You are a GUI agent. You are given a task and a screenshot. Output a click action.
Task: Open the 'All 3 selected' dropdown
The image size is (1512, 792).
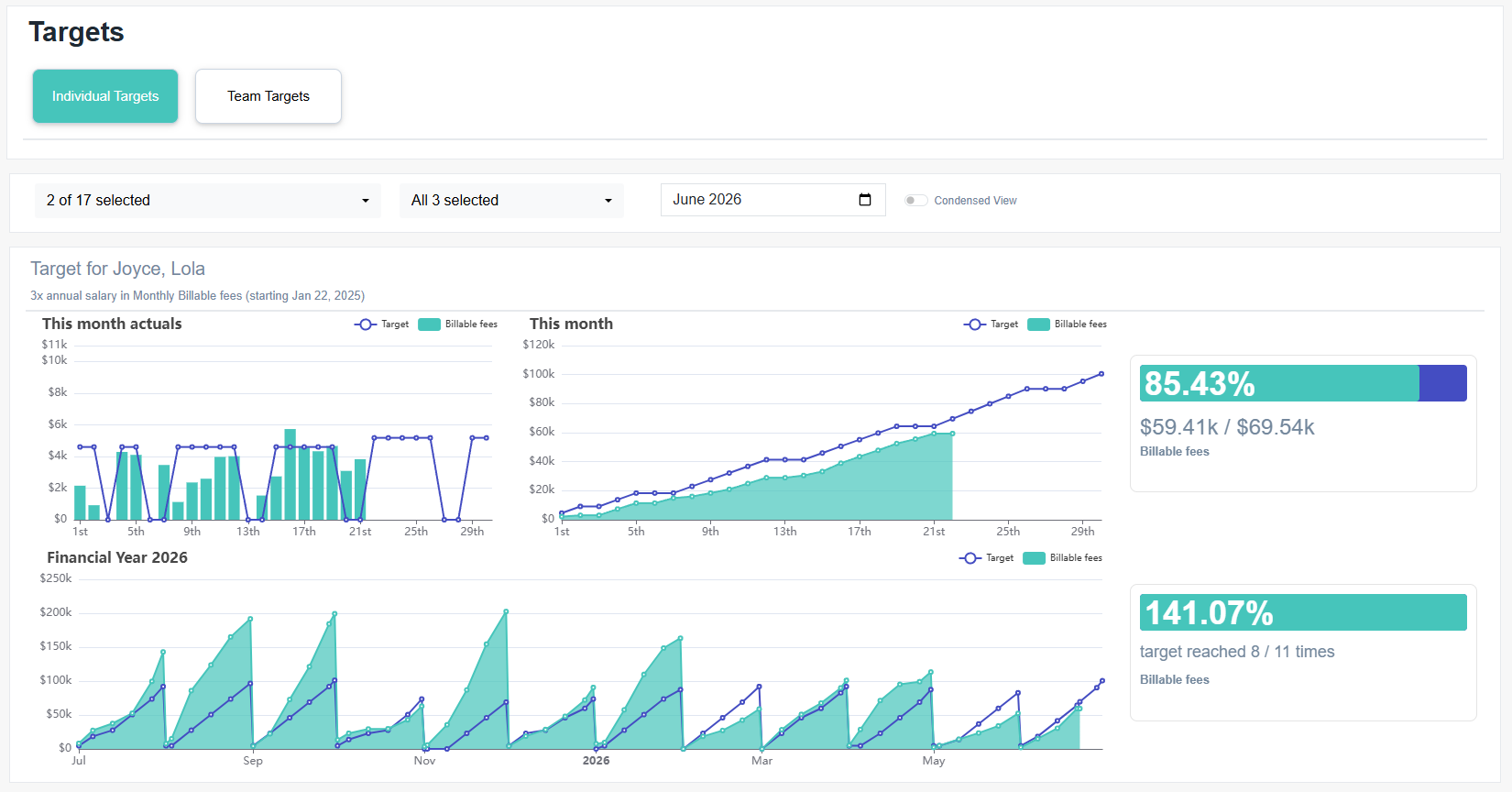click(511, 201)
